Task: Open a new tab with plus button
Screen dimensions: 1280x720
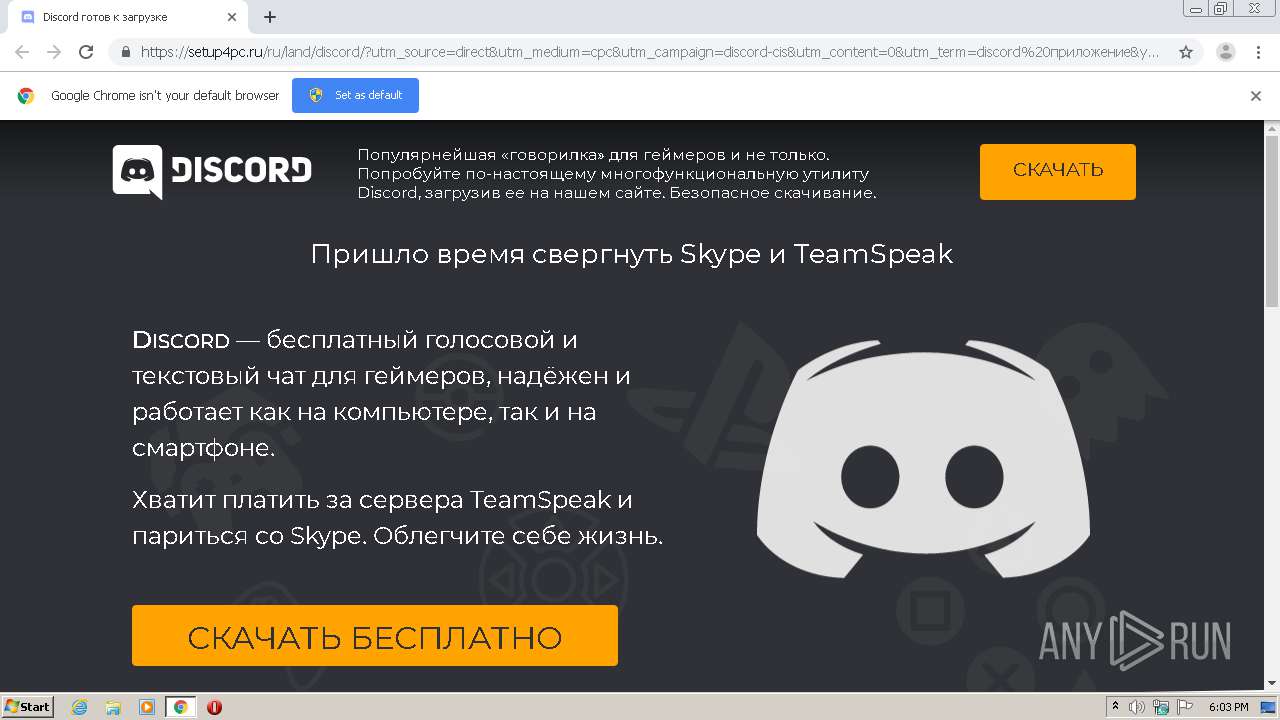Action: [x=270, y=17]
